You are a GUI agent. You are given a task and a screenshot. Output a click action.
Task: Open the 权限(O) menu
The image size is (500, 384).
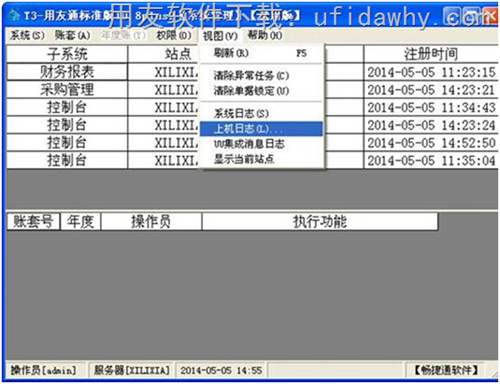(174, 35)
